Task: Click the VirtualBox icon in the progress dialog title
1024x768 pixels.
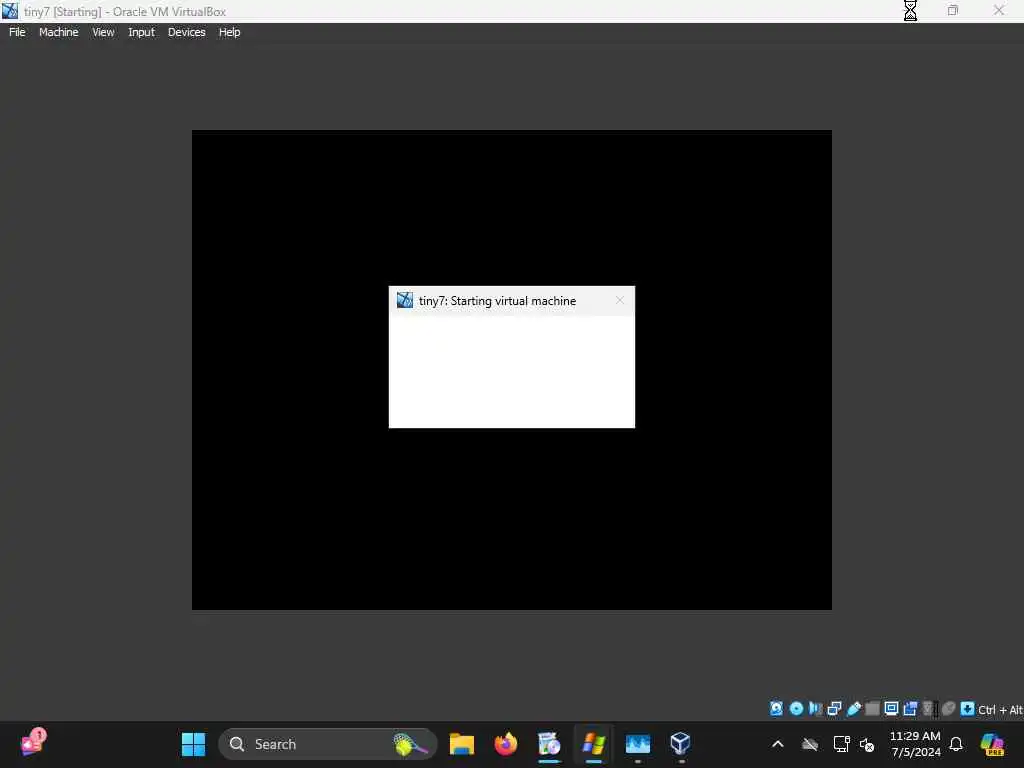Action: 405,300
